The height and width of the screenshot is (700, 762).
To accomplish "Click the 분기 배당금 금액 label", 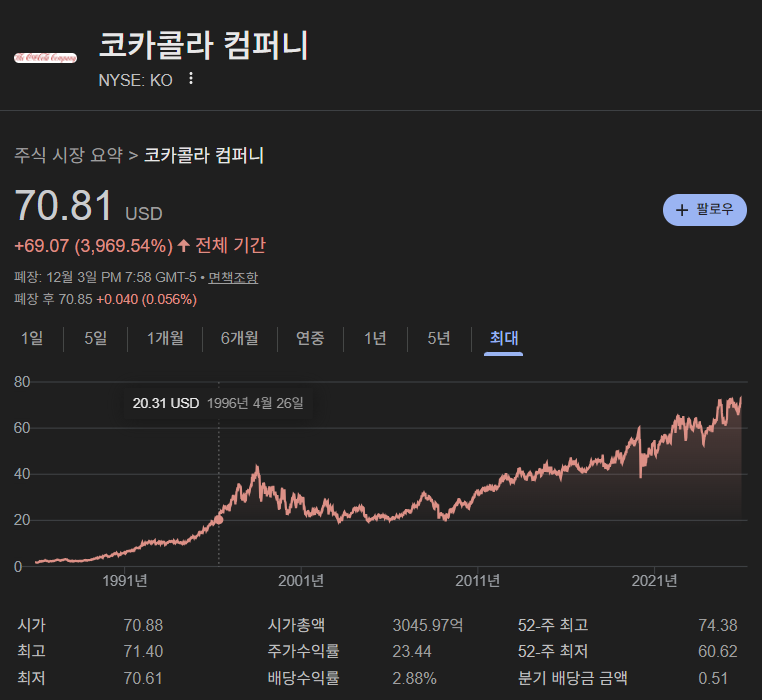I will (x=572, y=678).
